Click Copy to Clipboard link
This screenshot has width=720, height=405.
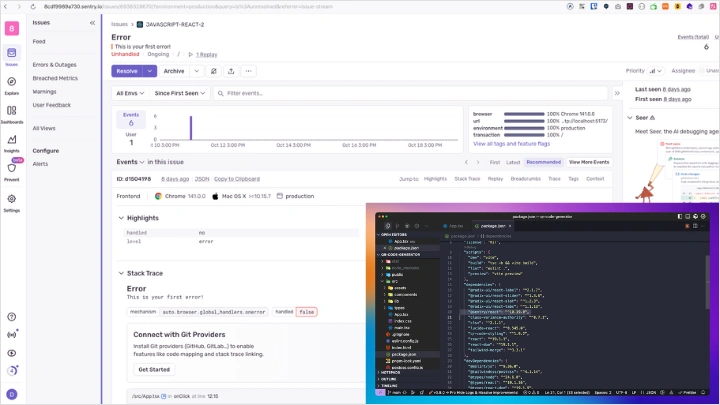coord(237,179)
